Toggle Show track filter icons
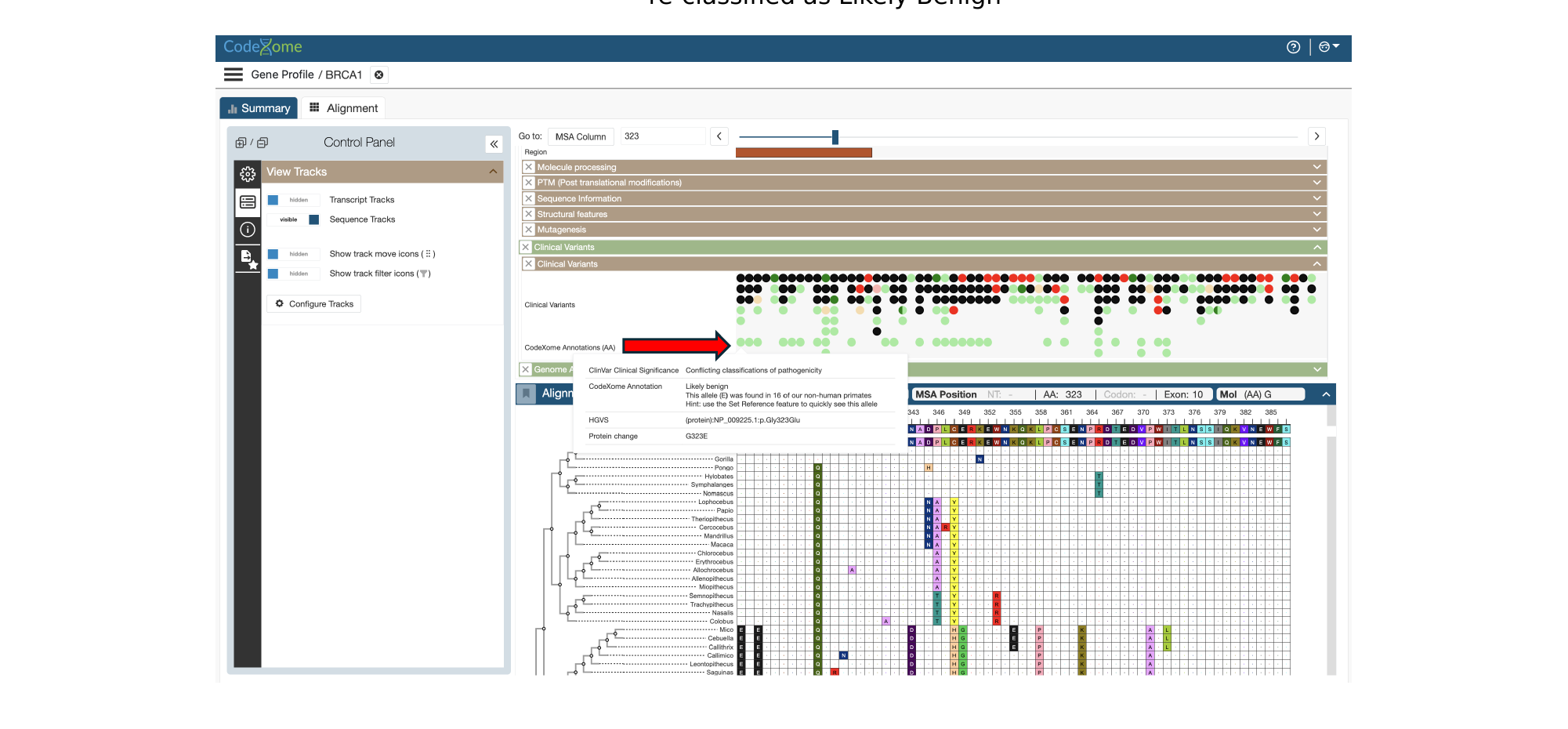Viewport: 1568px width, 729px height. click(294, 274)
